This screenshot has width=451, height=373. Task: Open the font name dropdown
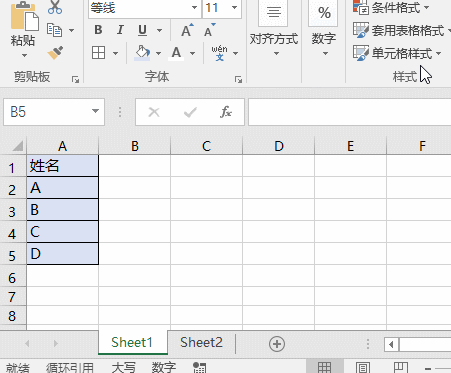click(x=194, y=7)
